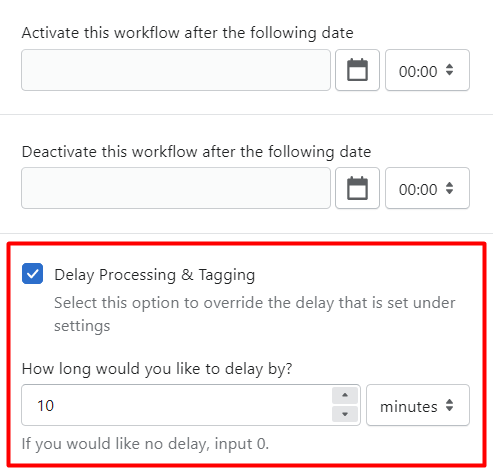Increase delay value with the up arrow
This screenshot has width=493, height=476.
[x=345, y=395]
